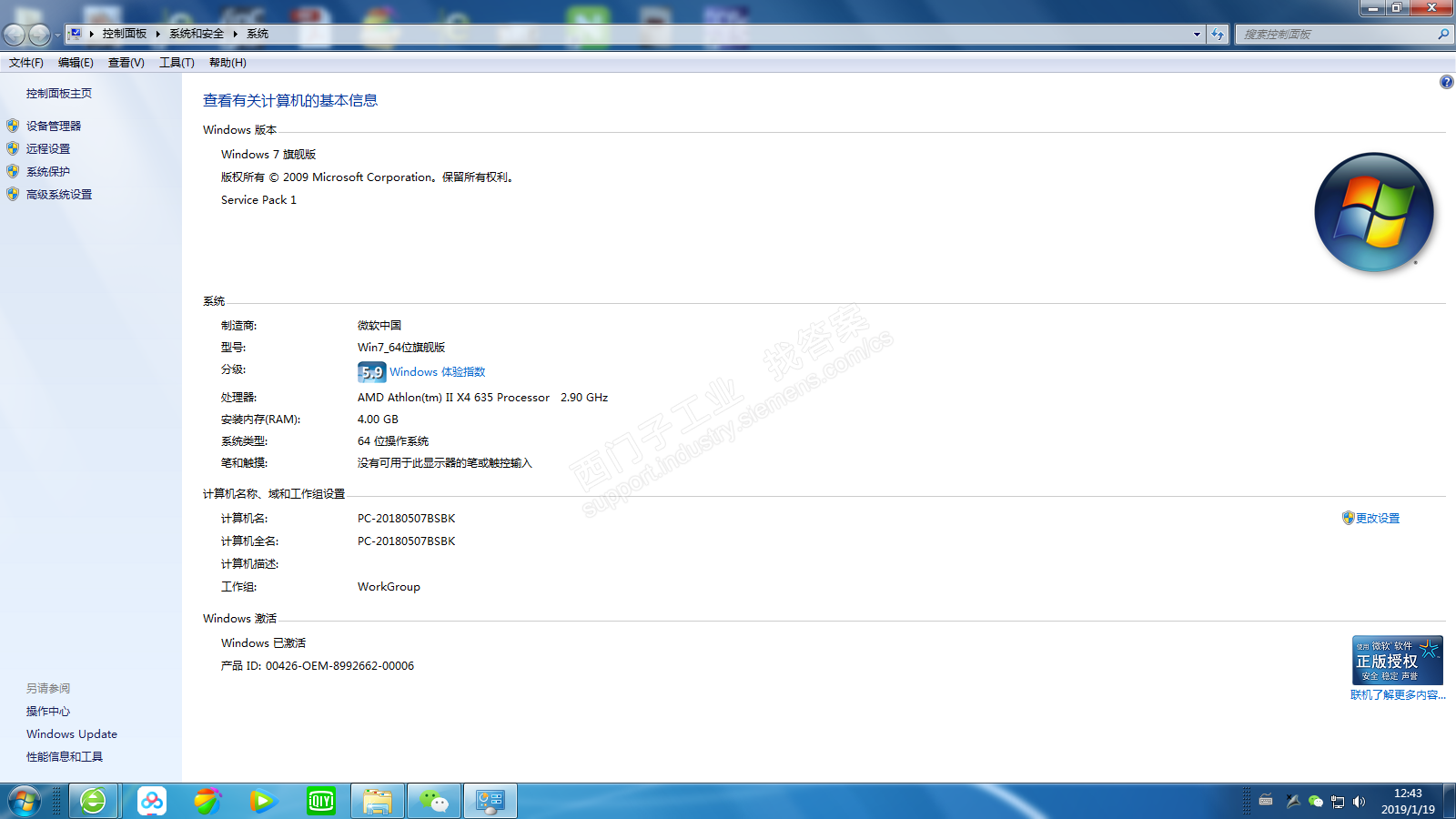
Task: Click the Forward navigation arrow
Action: (39, 35)
